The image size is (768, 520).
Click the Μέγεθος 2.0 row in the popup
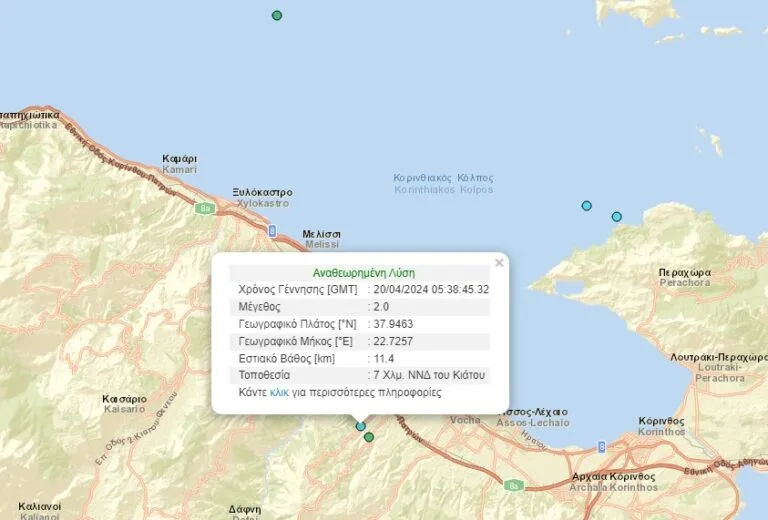coord(360,307)
